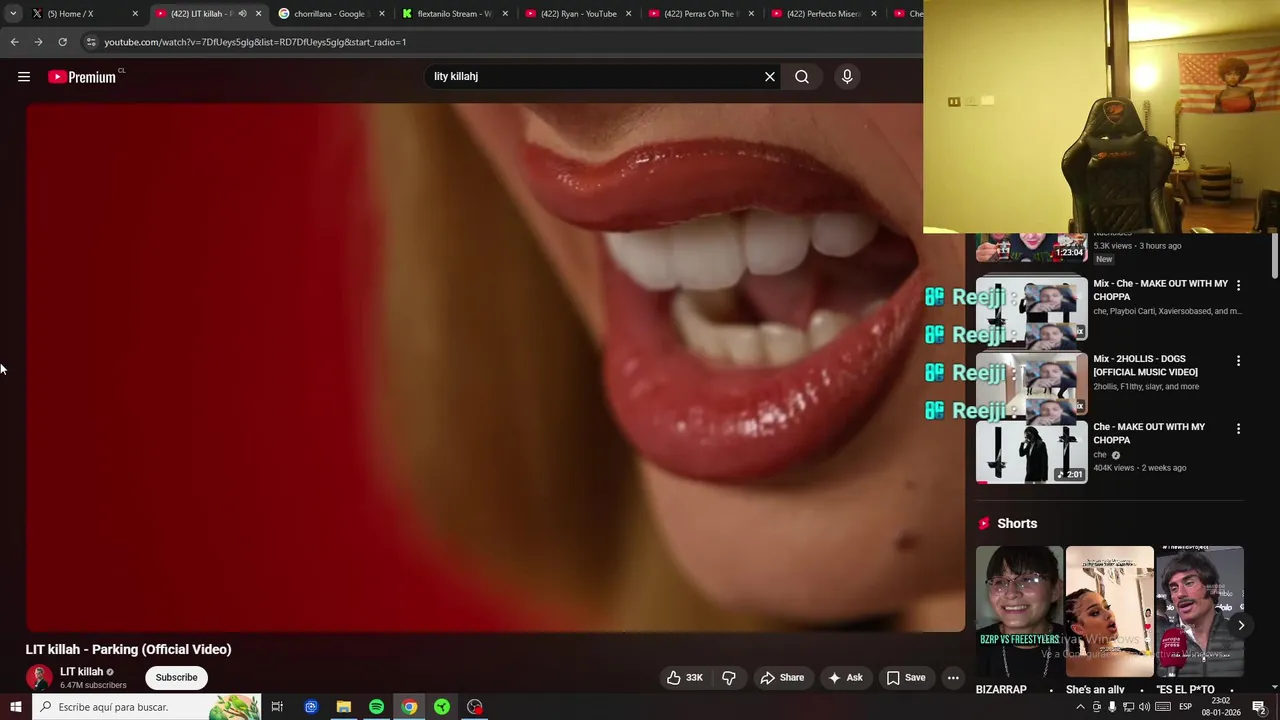Open the YouTube guide hamburger menu

pyautogui.click(x=24, y=77)
